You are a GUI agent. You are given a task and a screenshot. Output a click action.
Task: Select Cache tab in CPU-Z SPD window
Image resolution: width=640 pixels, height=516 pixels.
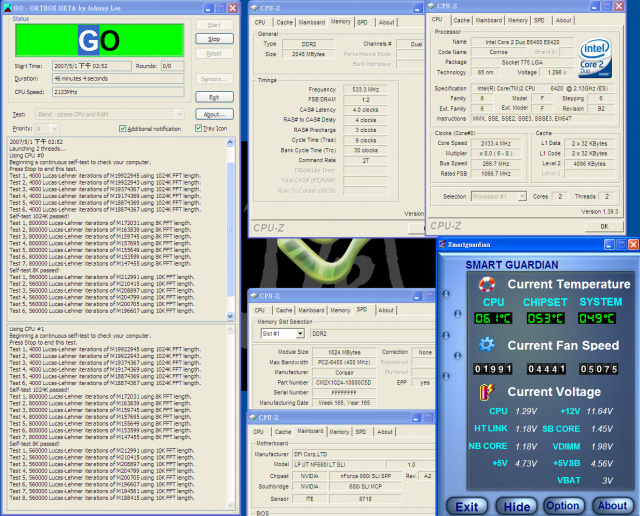point(284,310)
